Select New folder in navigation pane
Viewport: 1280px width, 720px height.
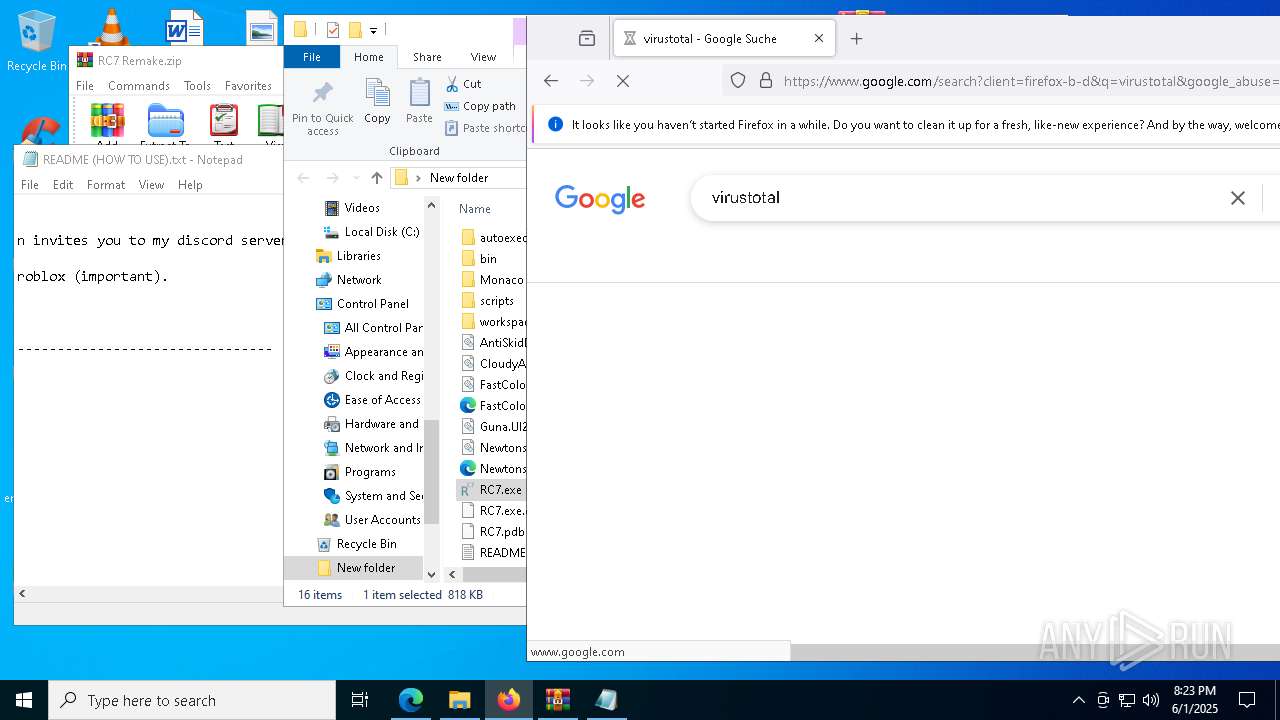[x=365, y=568]
